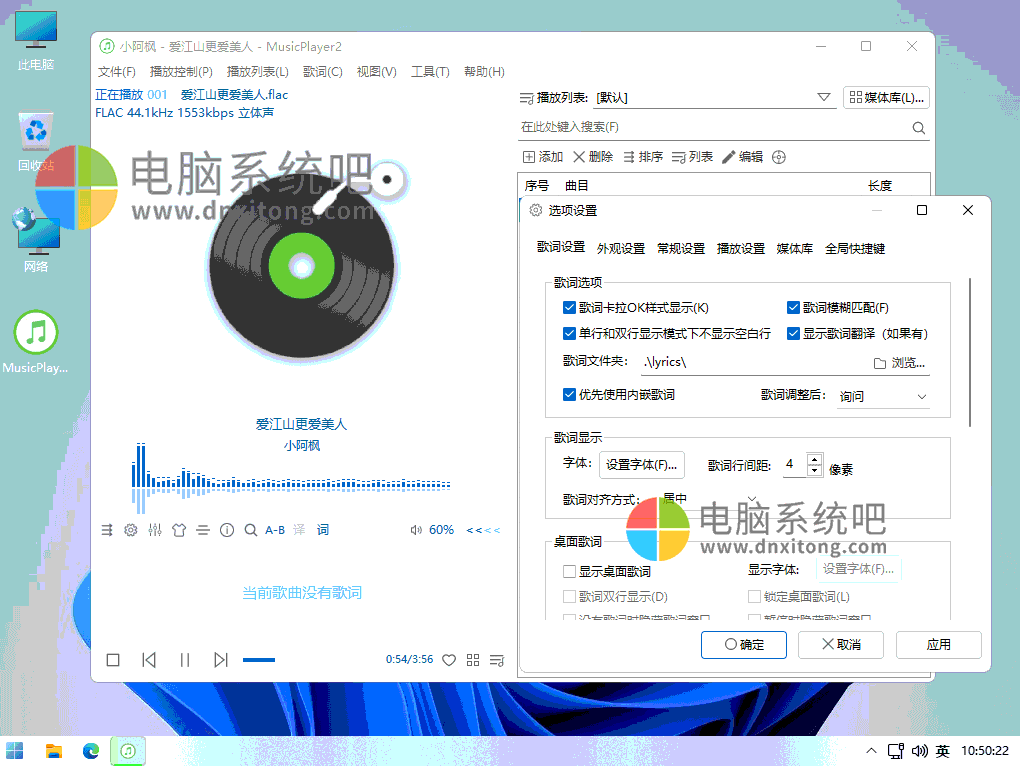The image size is (1020, 766).
Task: Click the <<<< playlist collapse arrows
Action: coord(483,530)
